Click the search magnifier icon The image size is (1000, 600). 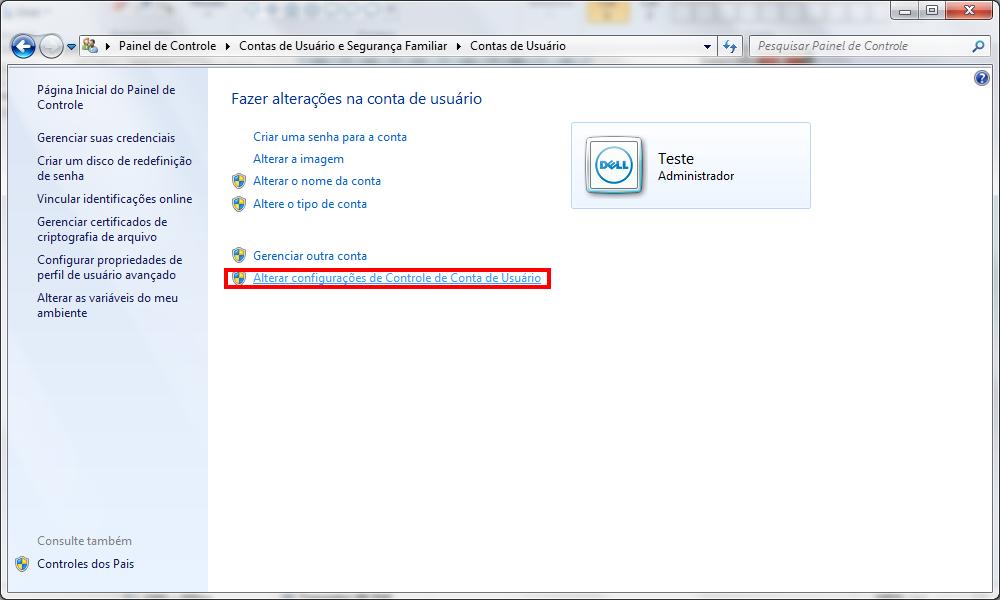coord(978,46)
